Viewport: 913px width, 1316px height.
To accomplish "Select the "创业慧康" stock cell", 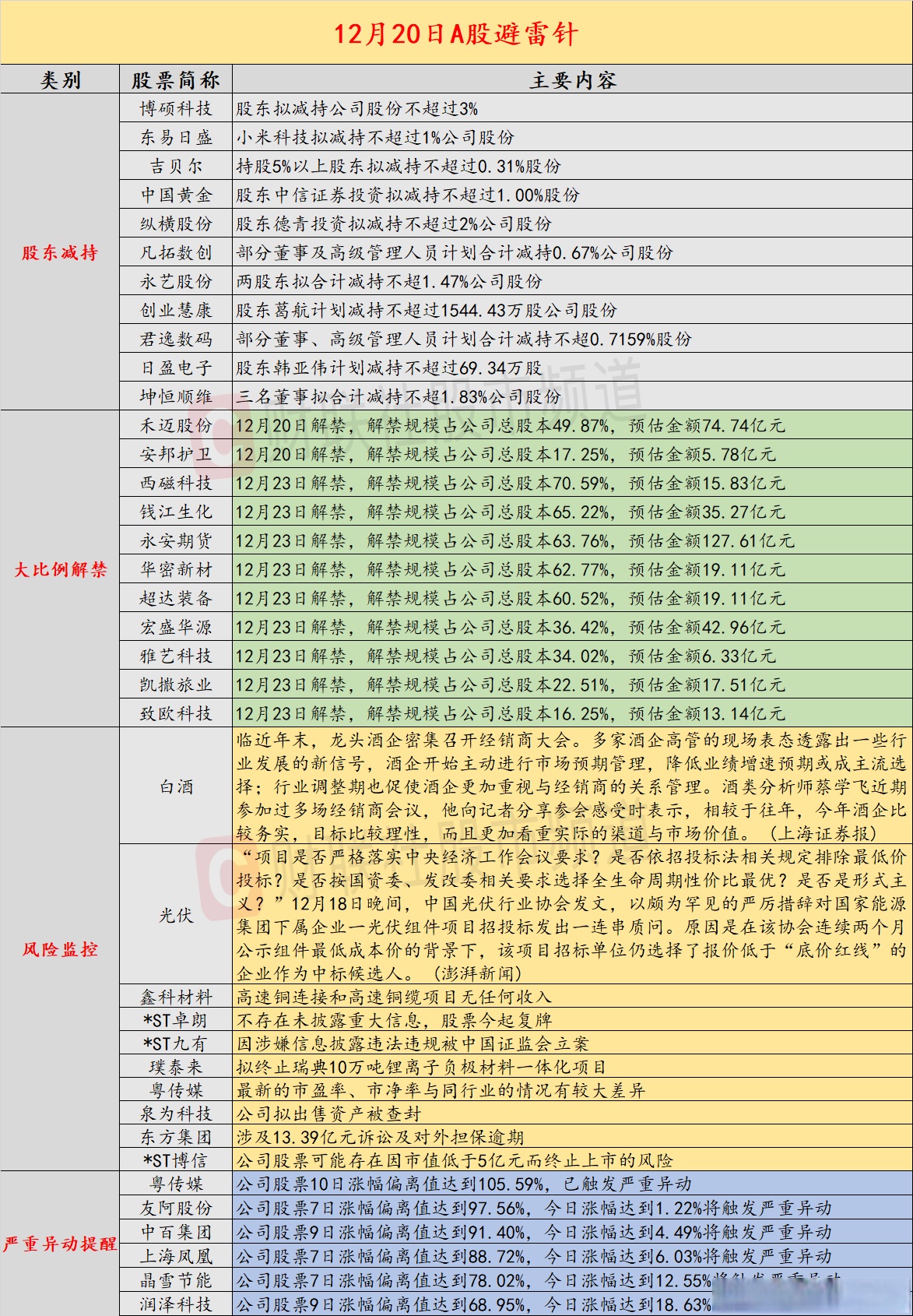I will tap(176, 310).
